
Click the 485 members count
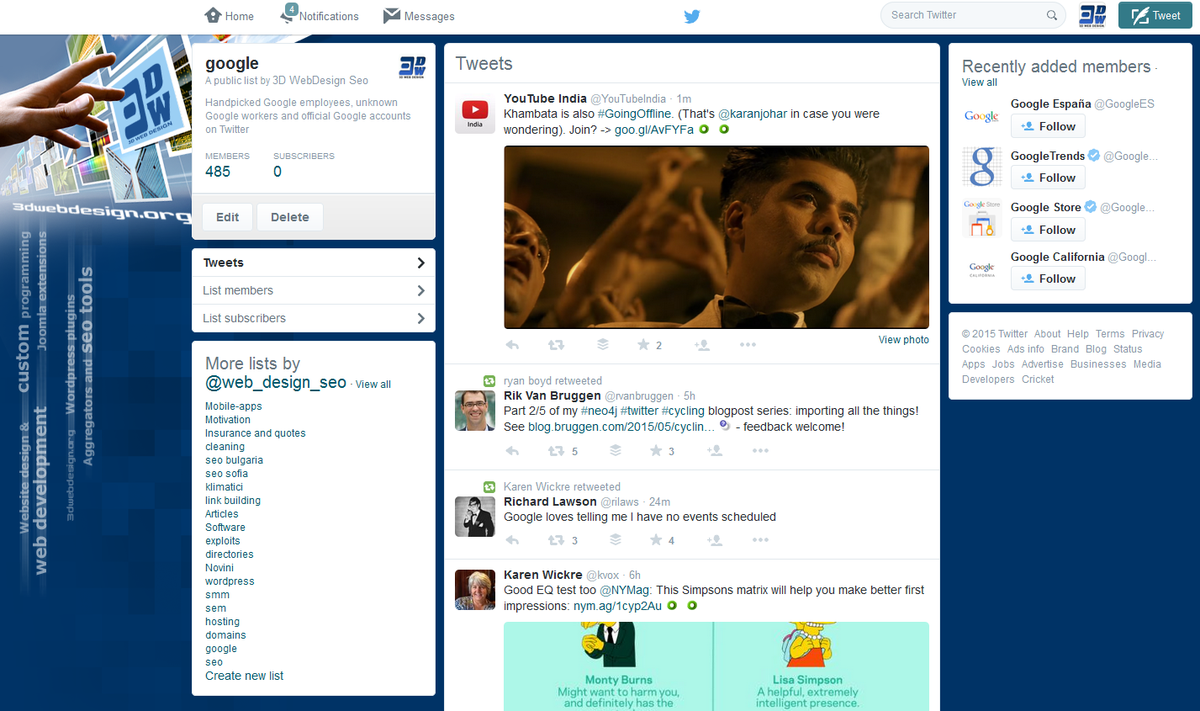218,171
